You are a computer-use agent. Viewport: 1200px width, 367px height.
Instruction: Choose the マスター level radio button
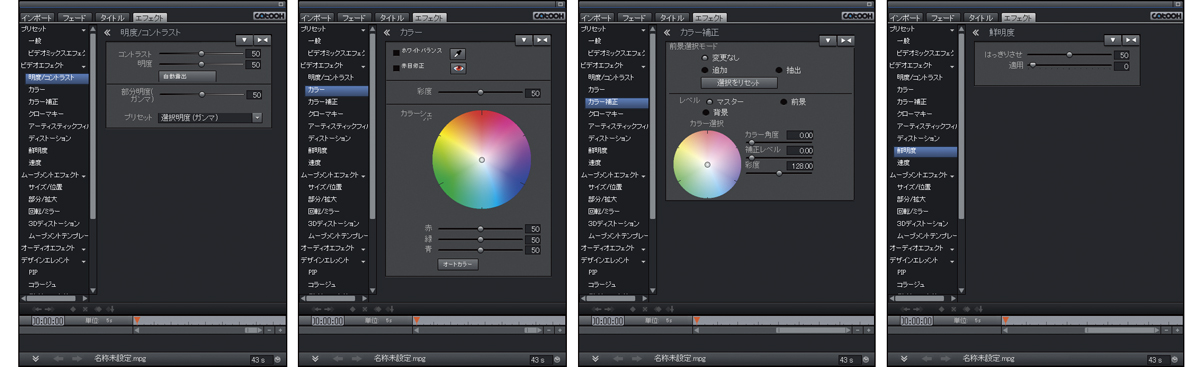[x=709, y=101]
